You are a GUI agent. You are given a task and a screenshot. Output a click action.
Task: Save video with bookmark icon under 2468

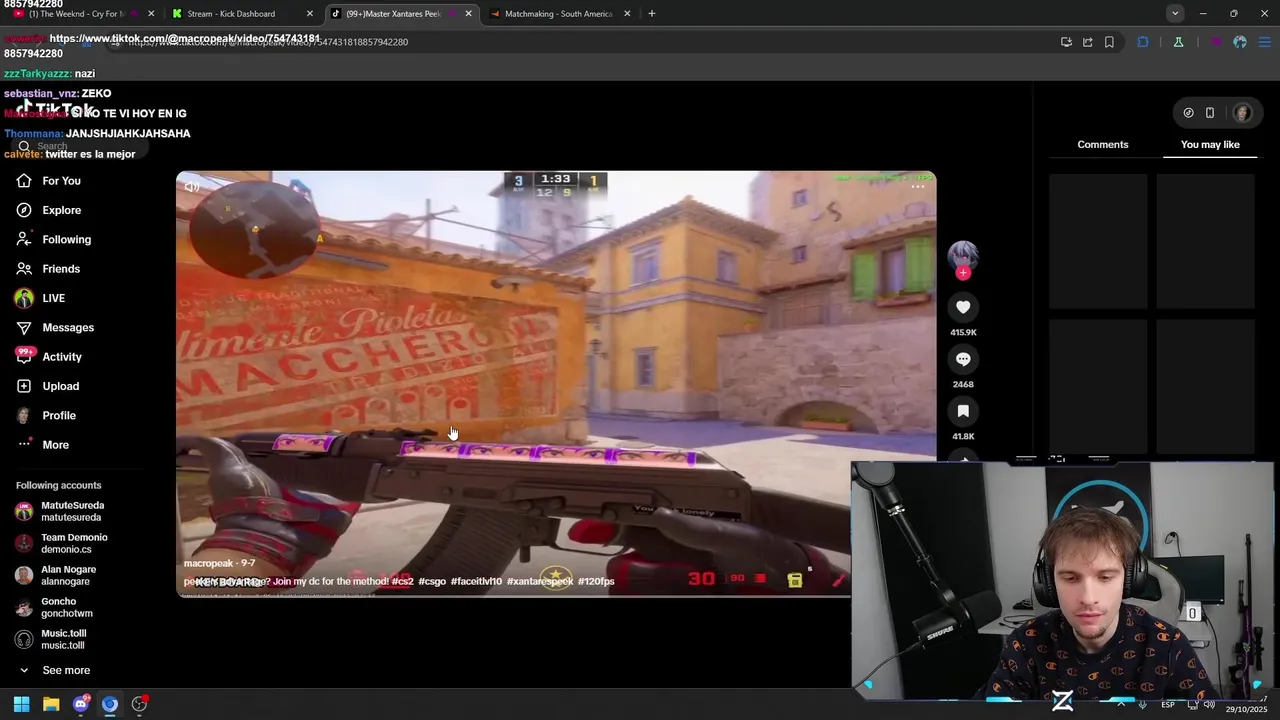point(963,411)
